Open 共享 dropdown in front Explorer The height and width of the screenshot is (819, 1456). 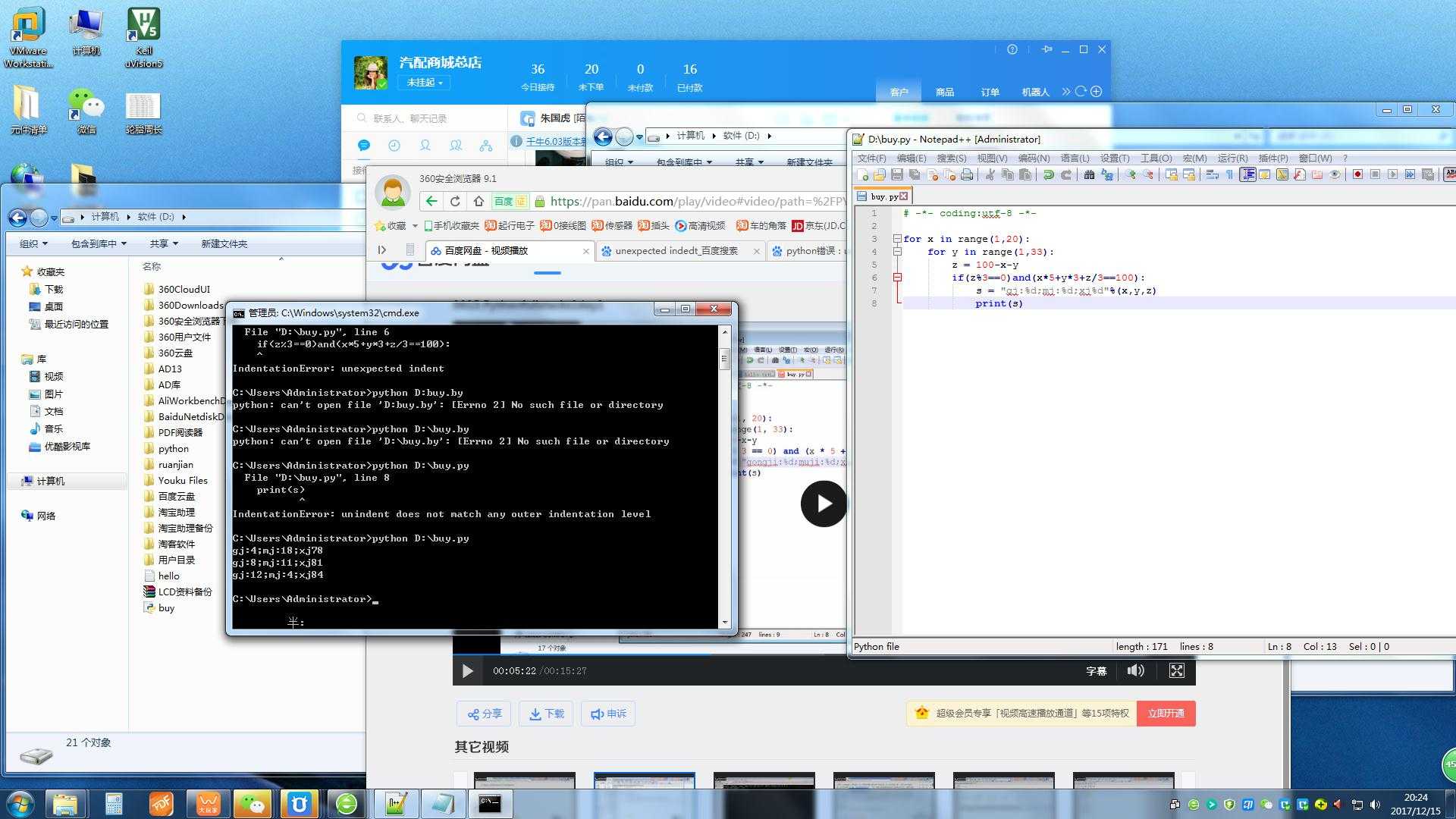(164, 243)
